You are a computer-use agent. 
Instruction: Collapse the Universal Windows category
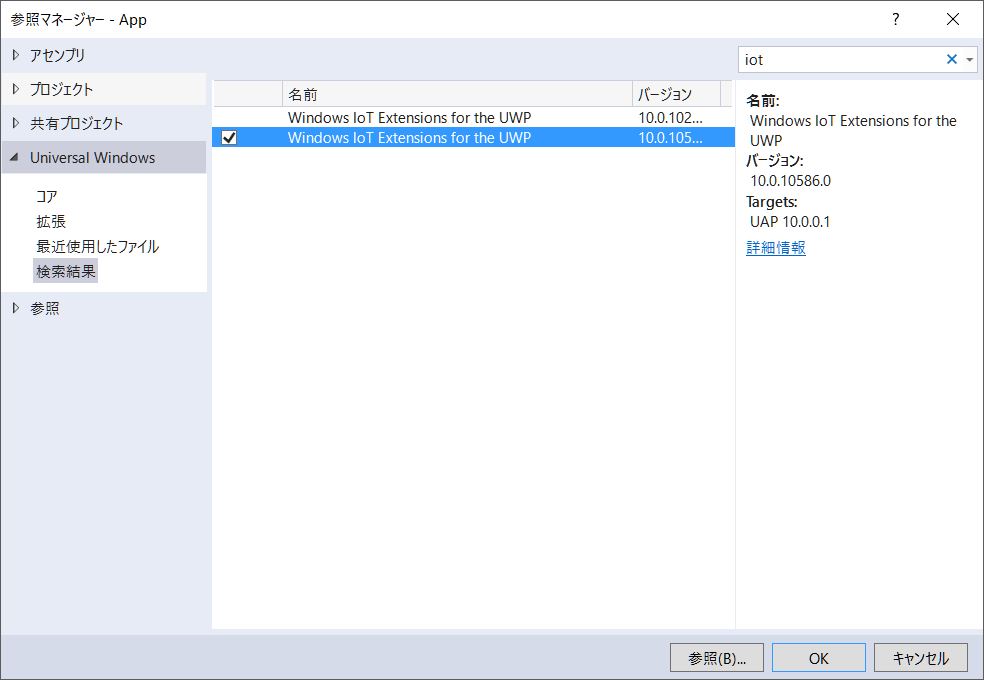click(x=14, y=157)
